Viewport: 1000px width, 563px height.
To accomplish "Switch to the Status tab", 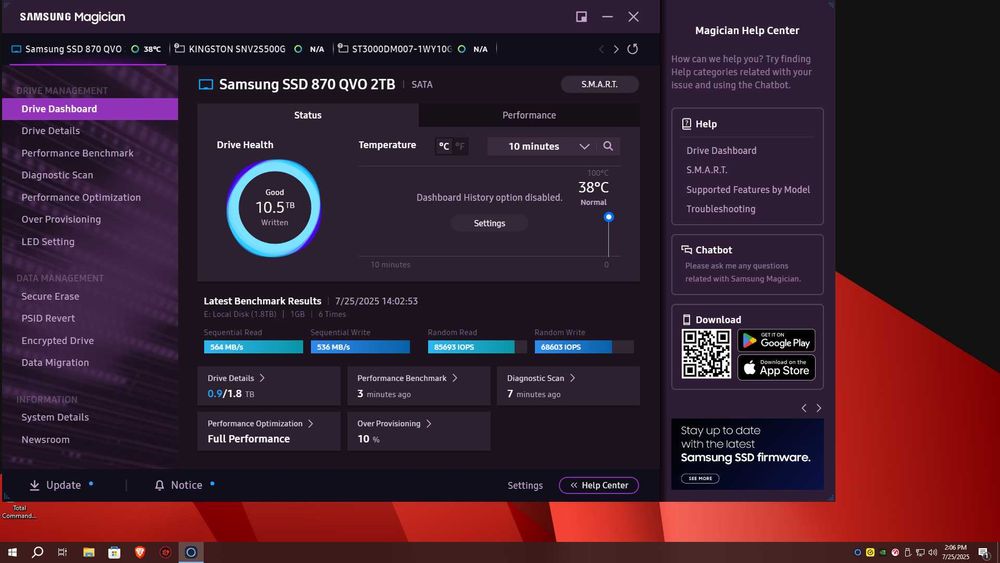I will tap(307, 115).
